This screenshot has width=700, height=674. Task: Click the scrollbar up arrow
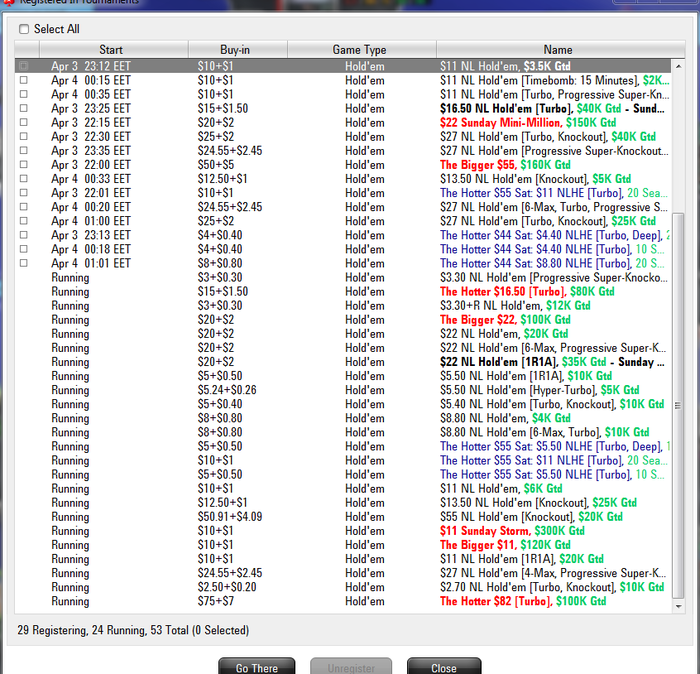pyautogui.click(x=678, y=66)
